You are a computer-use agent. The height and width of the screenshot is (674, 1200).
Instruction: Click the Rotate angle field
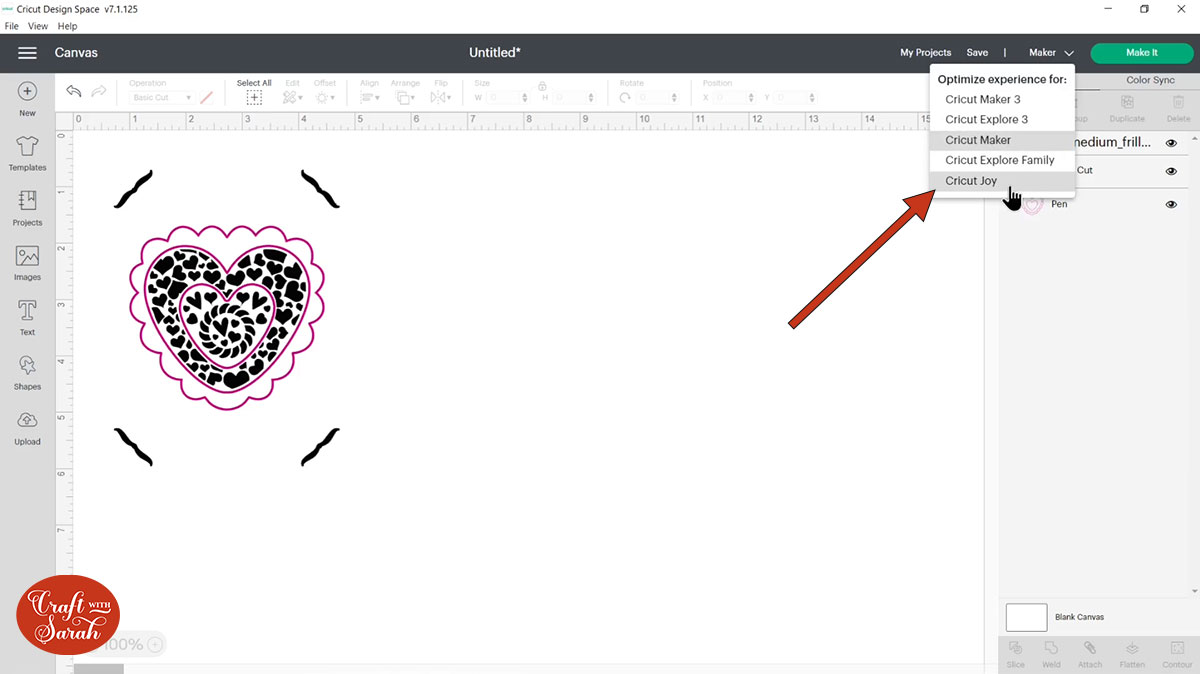point(658,98)
